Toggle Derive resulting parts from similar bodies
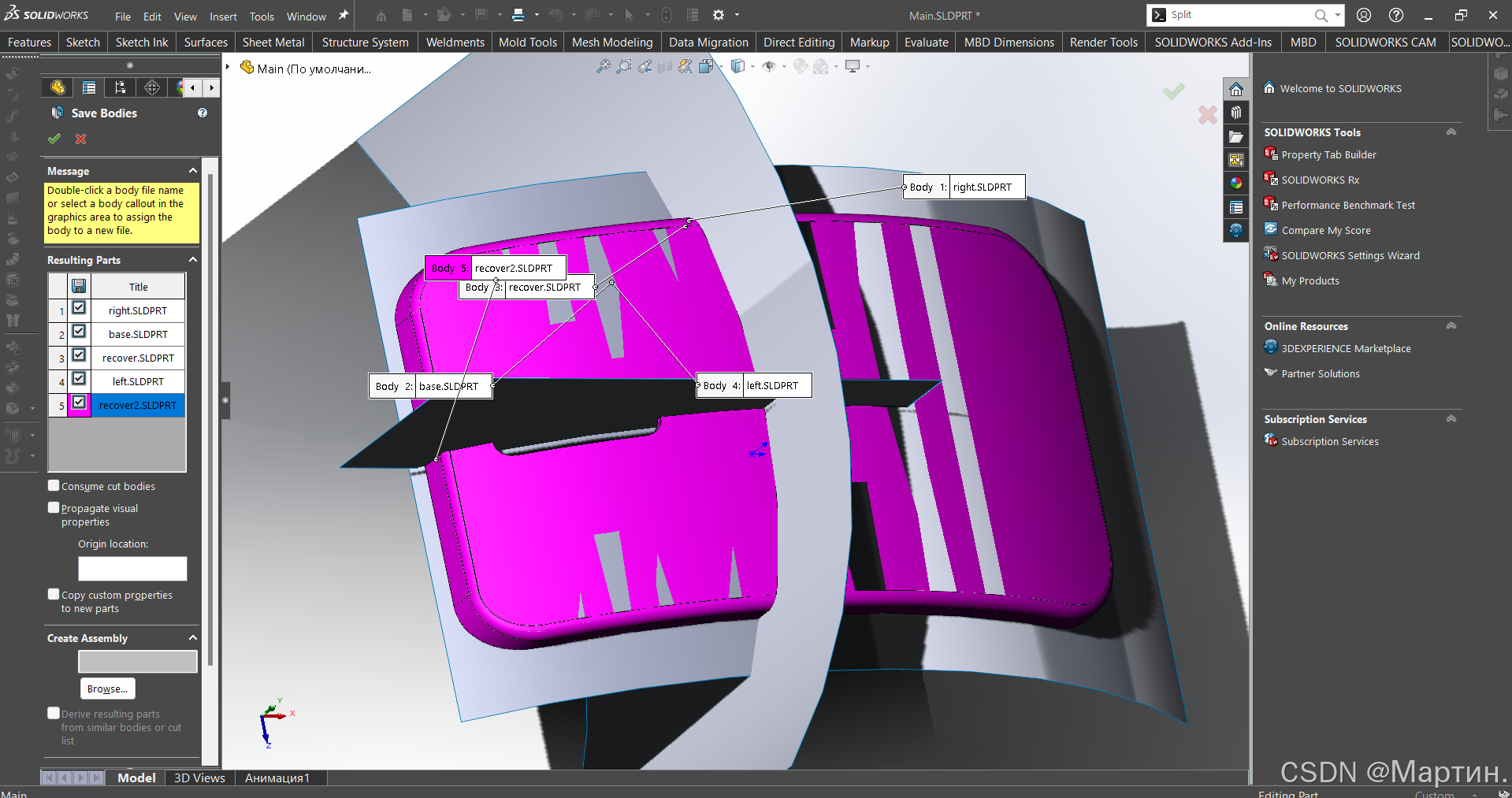Screen dimensions: 1512x798 pyautogui.click(x=54, y=713)
